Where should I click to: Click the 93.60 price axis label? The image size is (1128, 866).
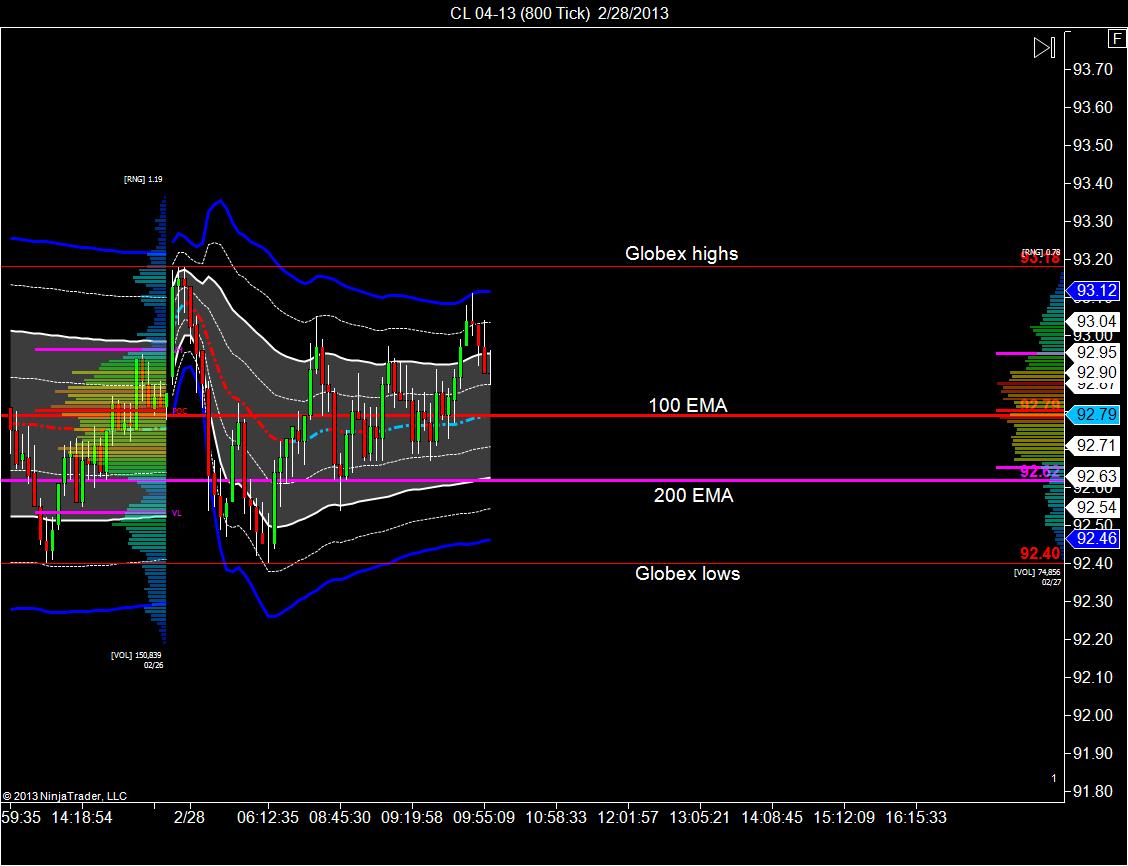pyautogui.click(x=1093, y=108)
